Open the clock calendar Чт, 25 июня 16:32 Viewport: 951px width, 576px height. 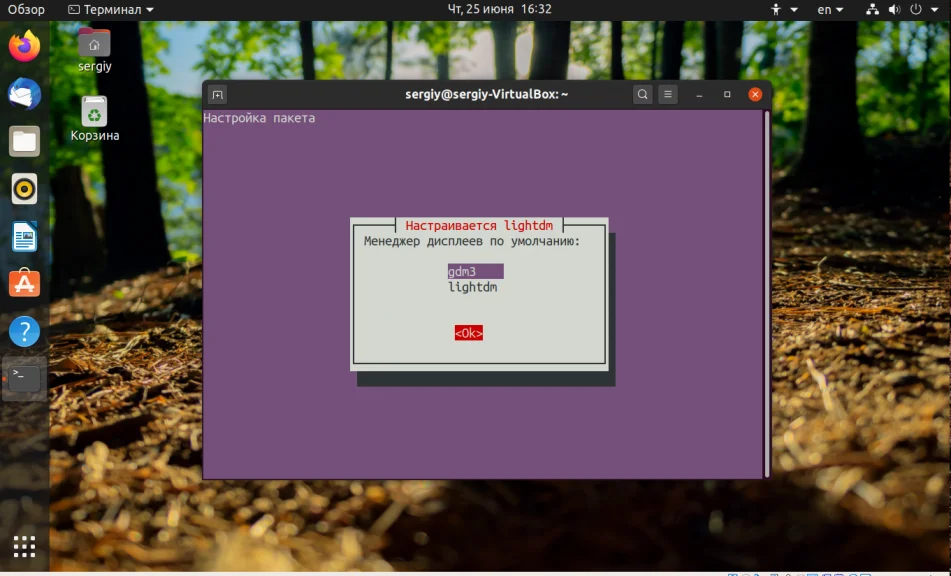pyautogui.click(x=499, y=9)
